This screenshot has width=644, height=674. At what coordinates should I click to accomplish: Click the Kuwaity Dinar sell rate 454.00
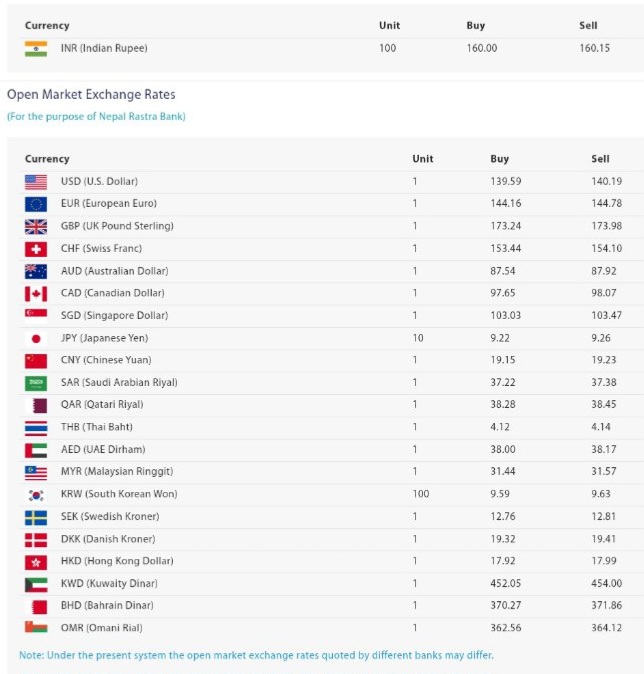click(x=606, y=583)
